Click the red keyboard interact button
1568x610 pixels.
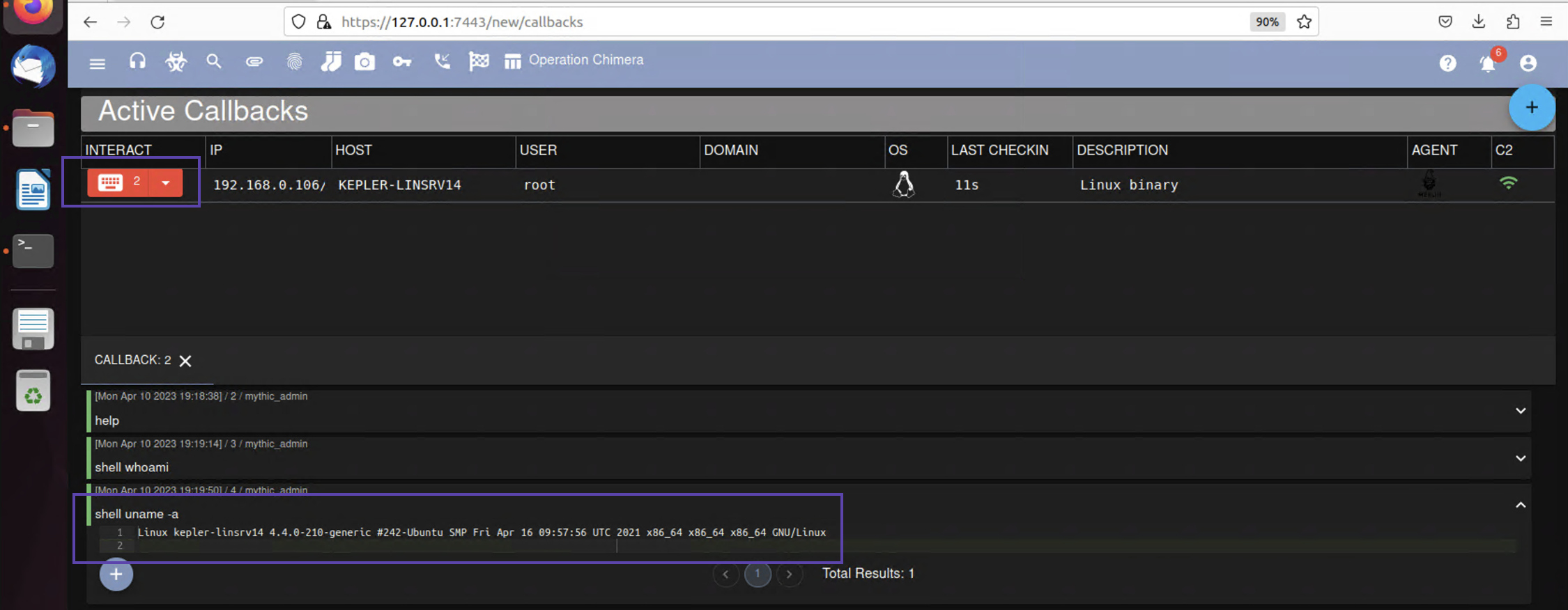click(x=111, y=182)
